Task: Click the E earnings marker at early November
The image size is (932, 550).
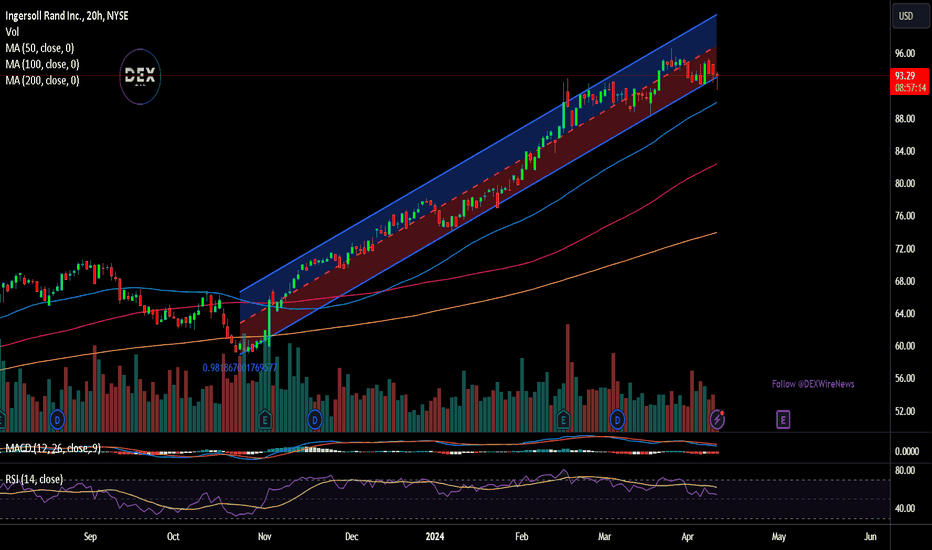Action: [x=265, y=420]
